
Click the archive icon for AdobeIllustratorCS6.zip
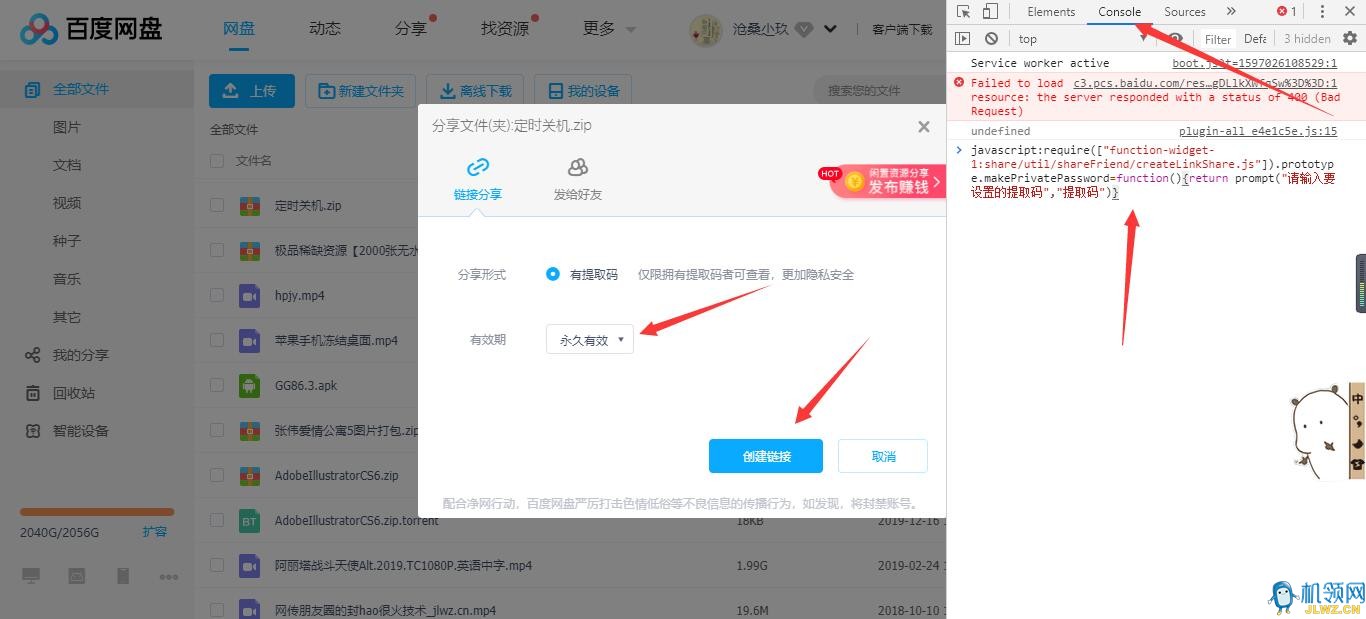coord(249,476)
